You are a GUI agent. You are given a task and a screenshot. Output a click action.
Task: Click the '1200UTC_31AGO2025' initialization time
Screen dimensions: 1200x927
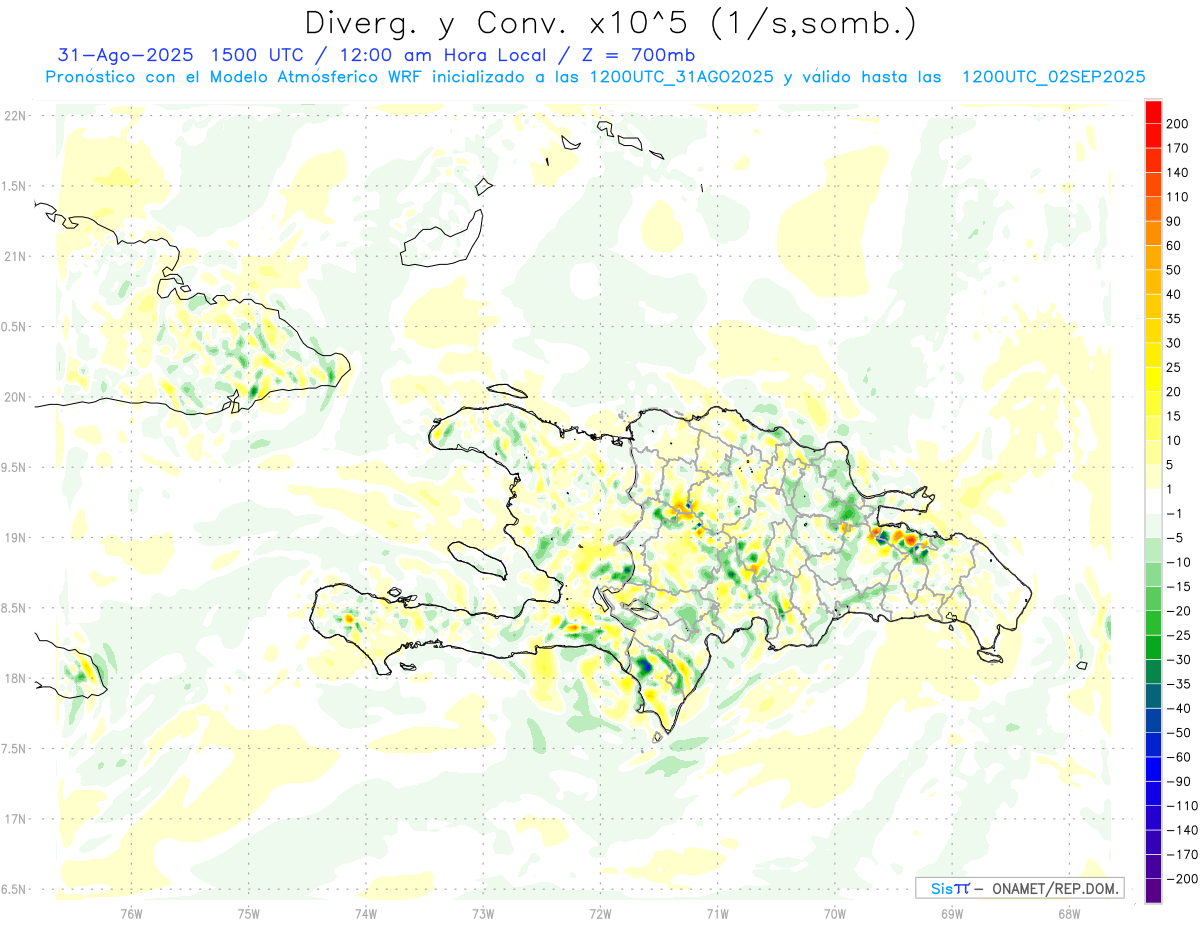(682, 77)
